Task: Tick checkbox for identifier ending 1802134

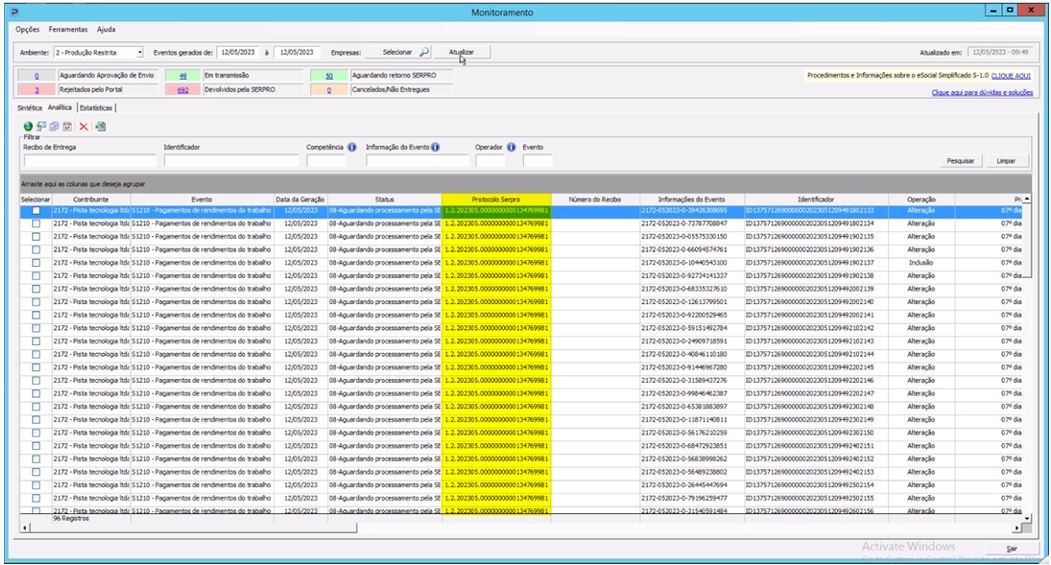Action: coord(36,224)
